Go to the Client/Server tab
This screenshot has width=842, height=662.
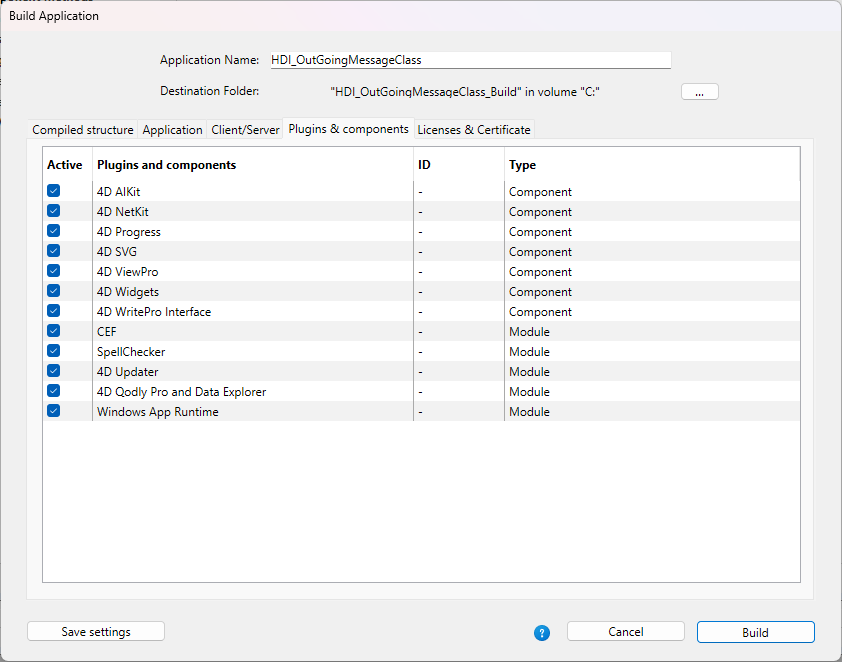(245, 130)
